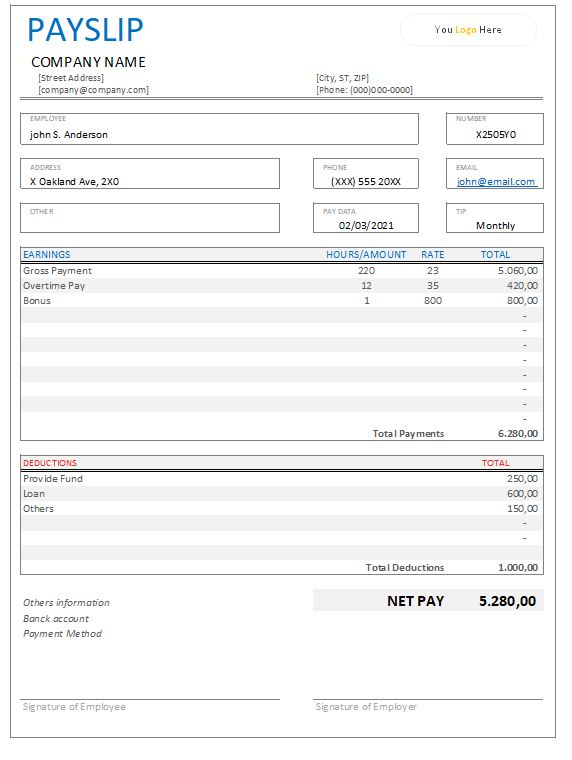The height and width of the screenshot is (760, 572).
Task: Click the Others information line
Action: (66, 603)
